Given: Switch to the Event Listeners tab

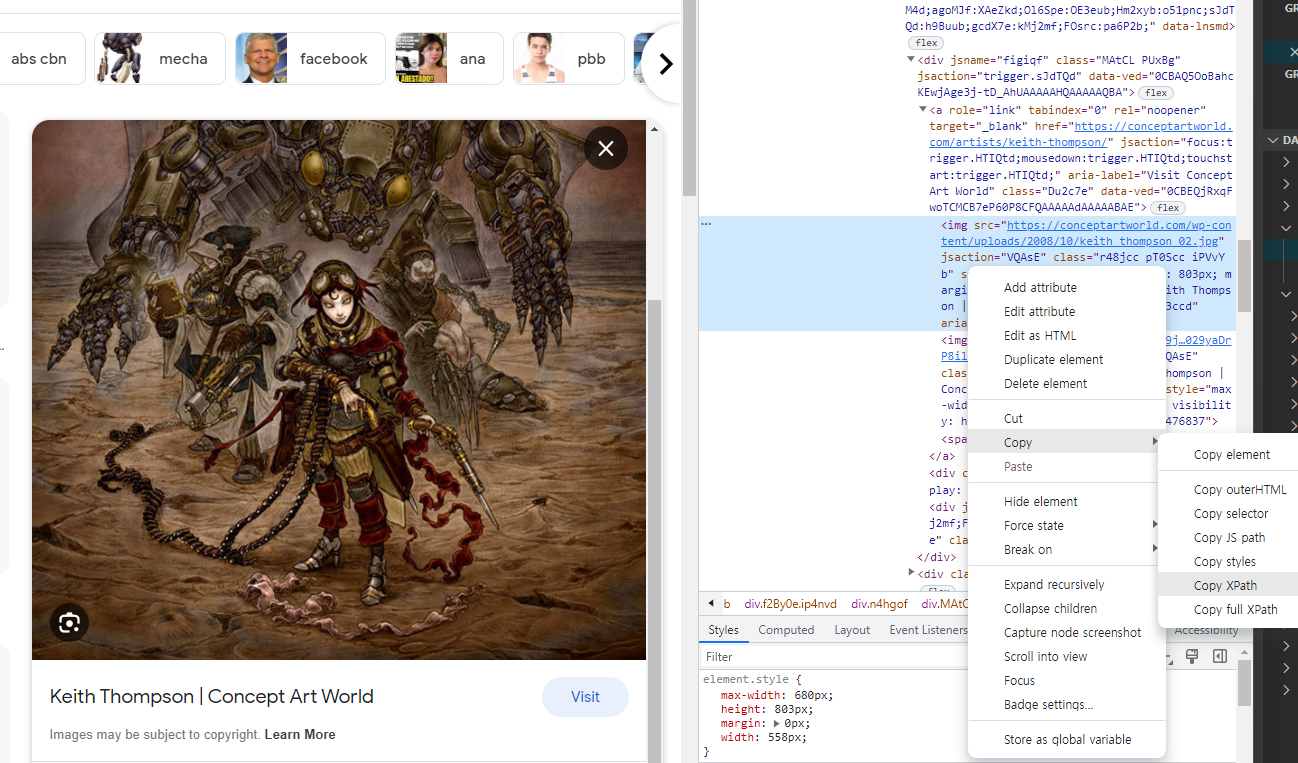Looking at the screenshot, I should tap(928, 630).
